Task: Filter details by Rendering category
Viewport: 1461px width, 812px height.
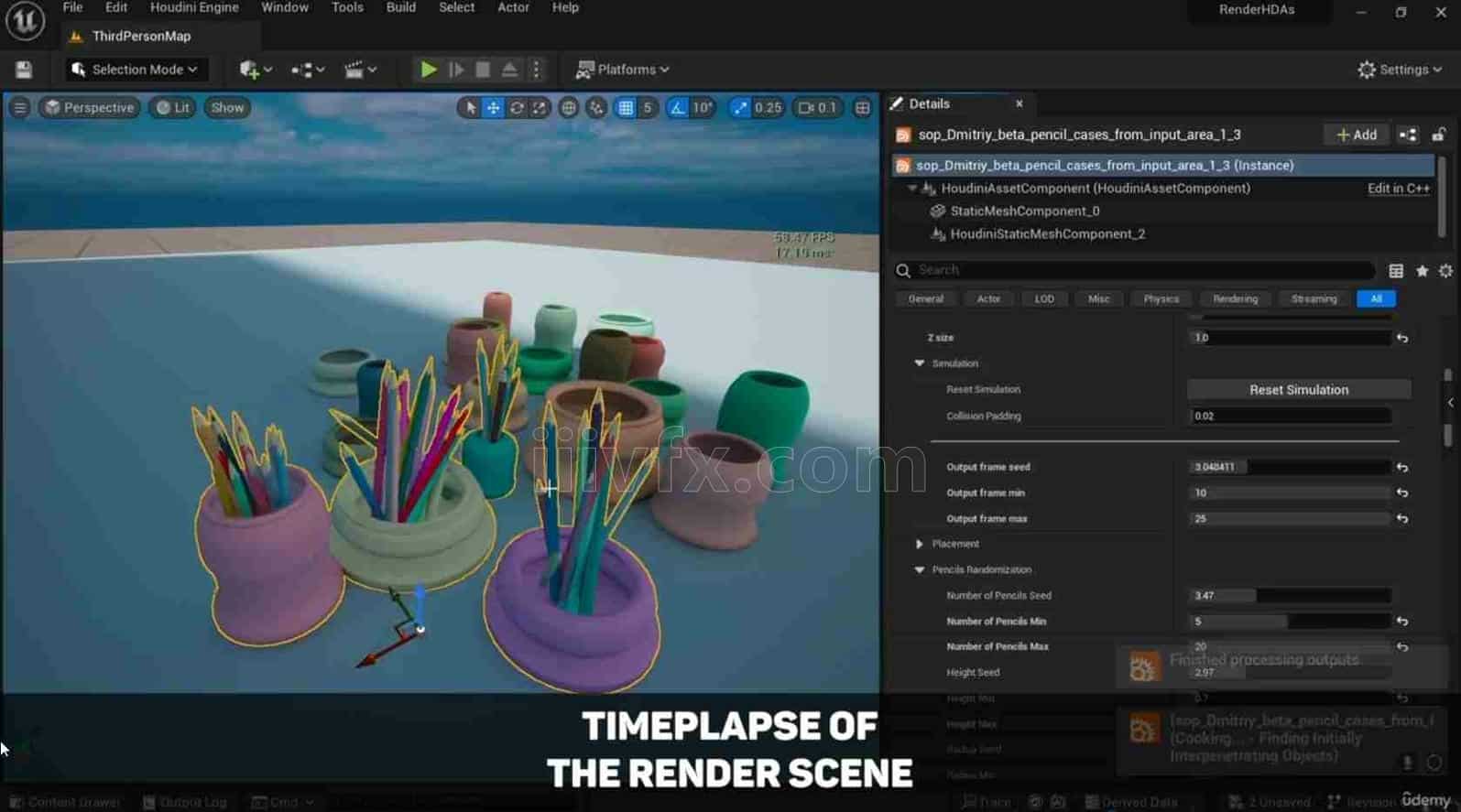Action: pyautogui.click(x=1235, y=299)
